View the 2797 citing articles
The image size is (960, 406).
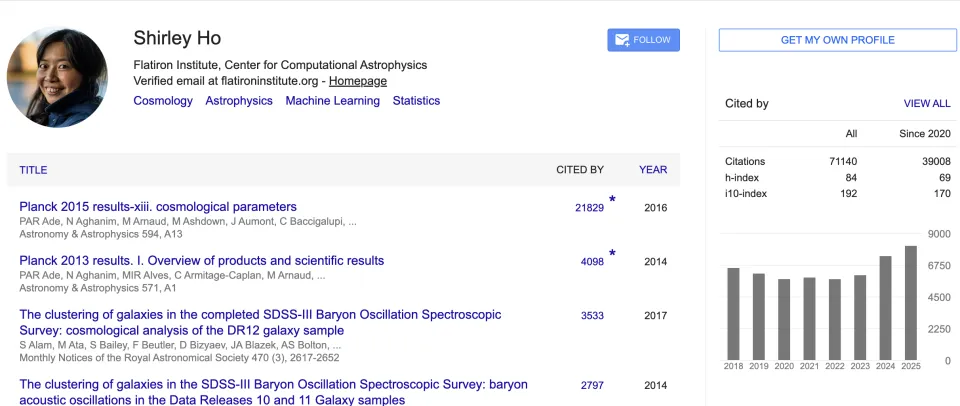592,385
